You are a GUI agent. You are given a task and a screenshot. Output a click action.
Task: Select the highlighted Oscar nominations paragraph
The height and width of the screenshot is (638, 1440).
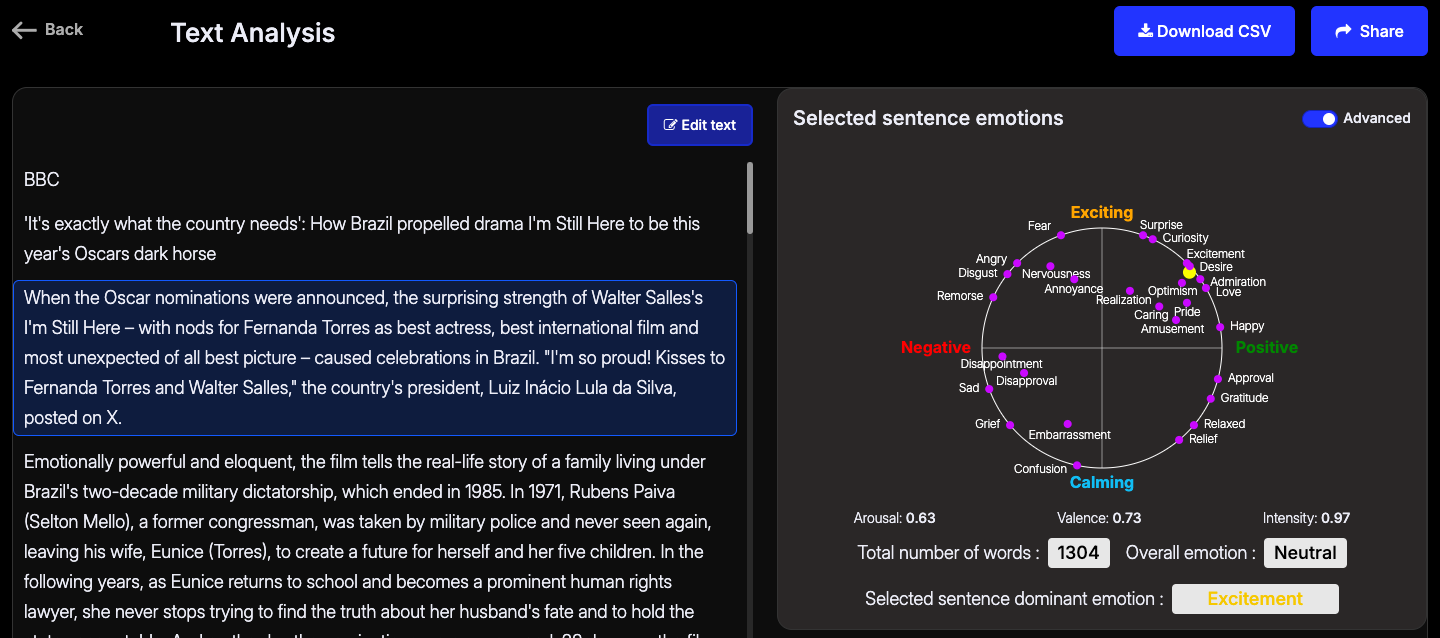click(x=375, y=358)
